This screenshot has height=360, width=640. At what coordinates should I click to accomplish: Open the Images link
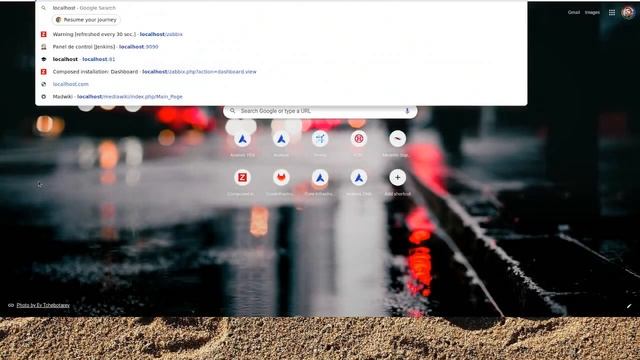click(x=592, y=13)
